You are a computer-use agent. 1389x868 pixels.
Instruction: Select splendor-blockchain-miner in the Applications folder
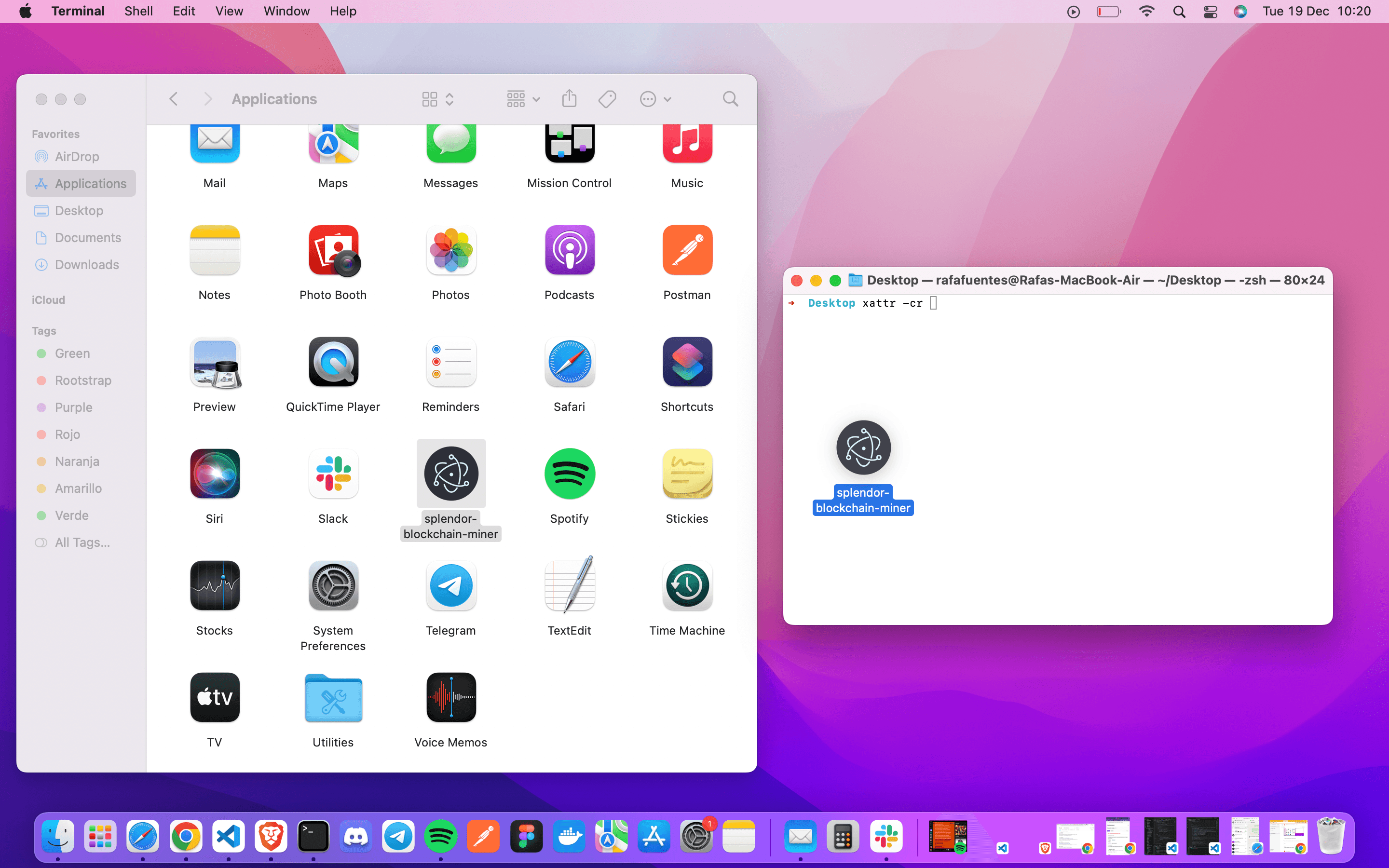(451, 474)
